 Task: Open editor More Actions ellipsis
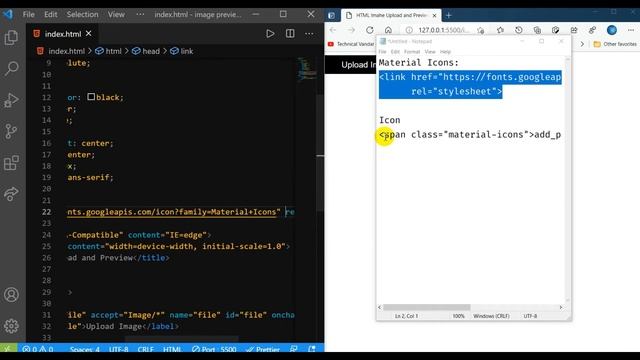[309, 33]
